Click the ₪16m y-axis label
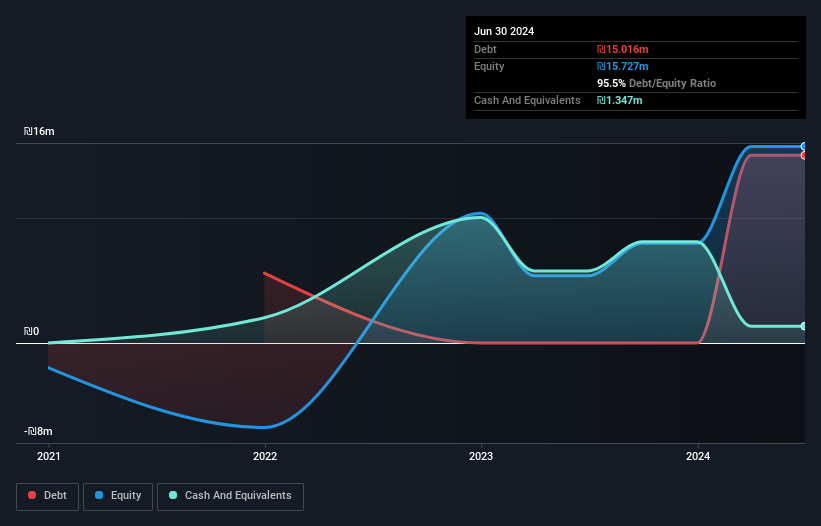 coord(39,131)
